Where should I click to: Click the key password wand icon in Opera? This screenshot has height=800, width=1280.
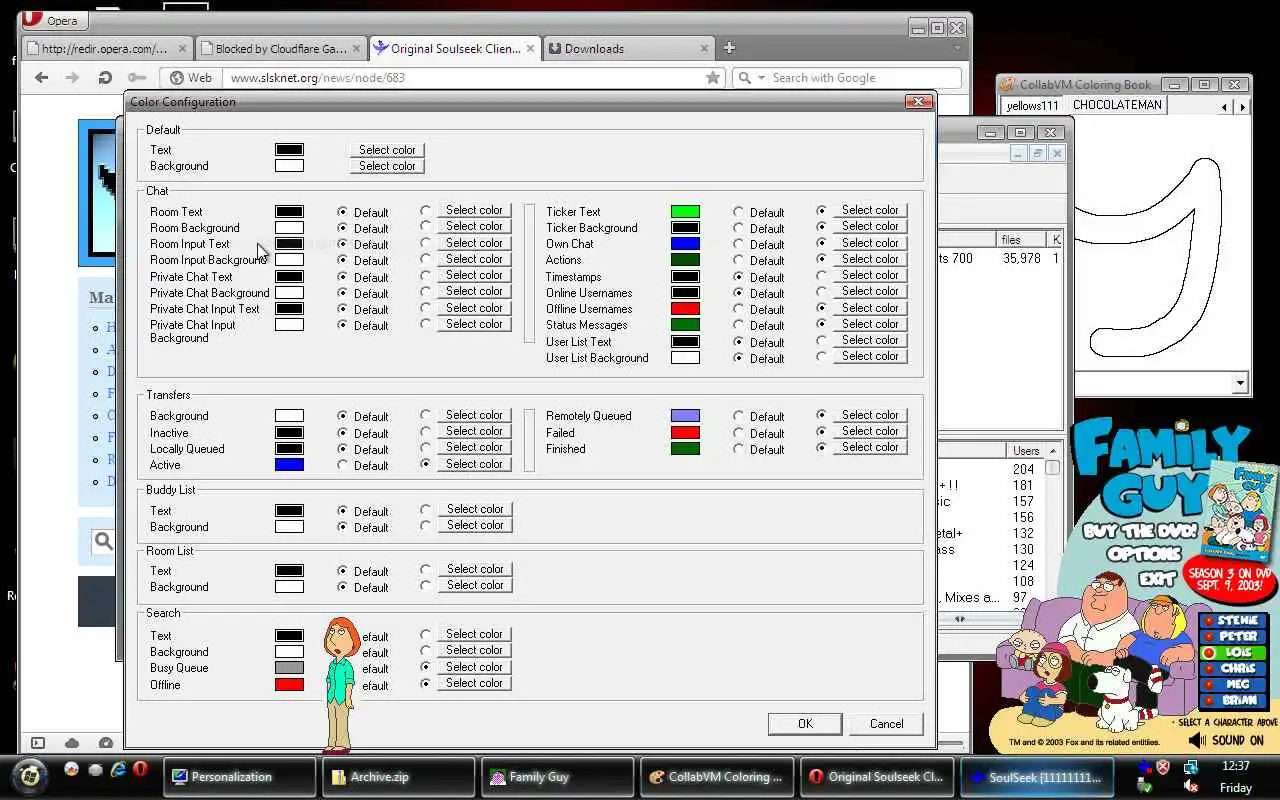[137, 77]
